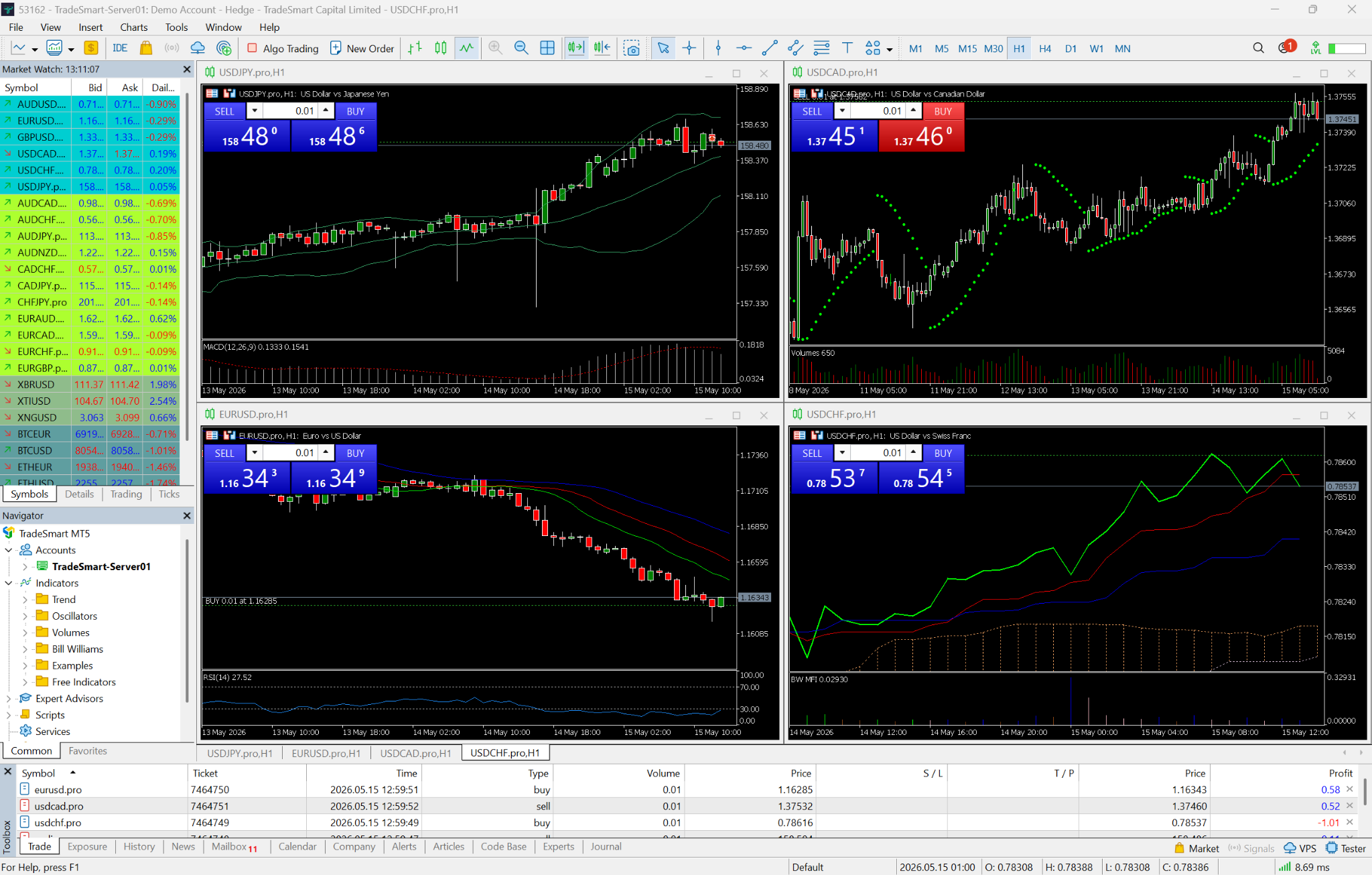The width and height of the screenshot is (1372, 875).
Task: Tile chart windows with grid icon
Action: 547,48
